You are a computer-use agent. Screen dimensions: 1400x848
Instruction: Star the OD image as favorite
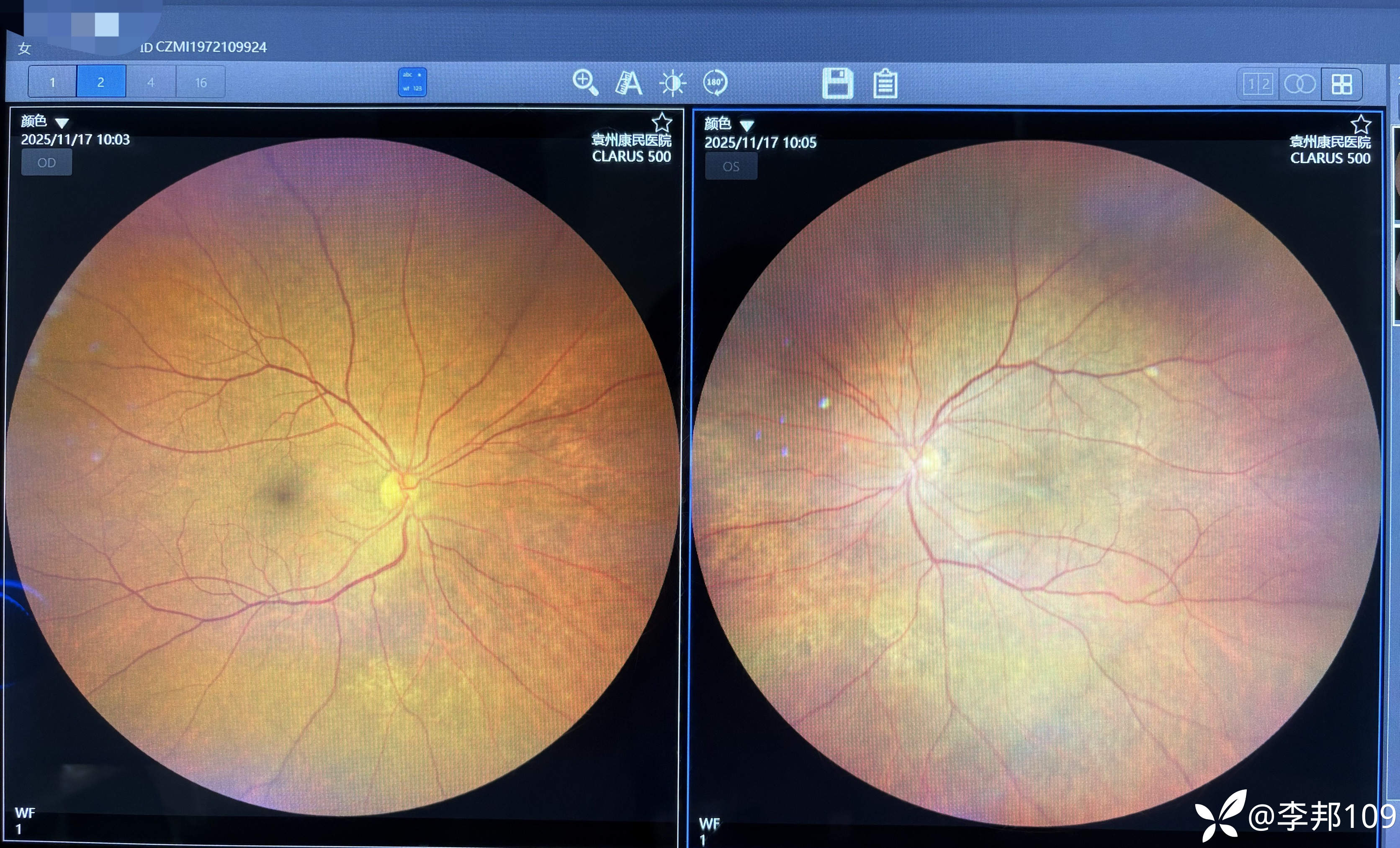click(x=661, y=122)
